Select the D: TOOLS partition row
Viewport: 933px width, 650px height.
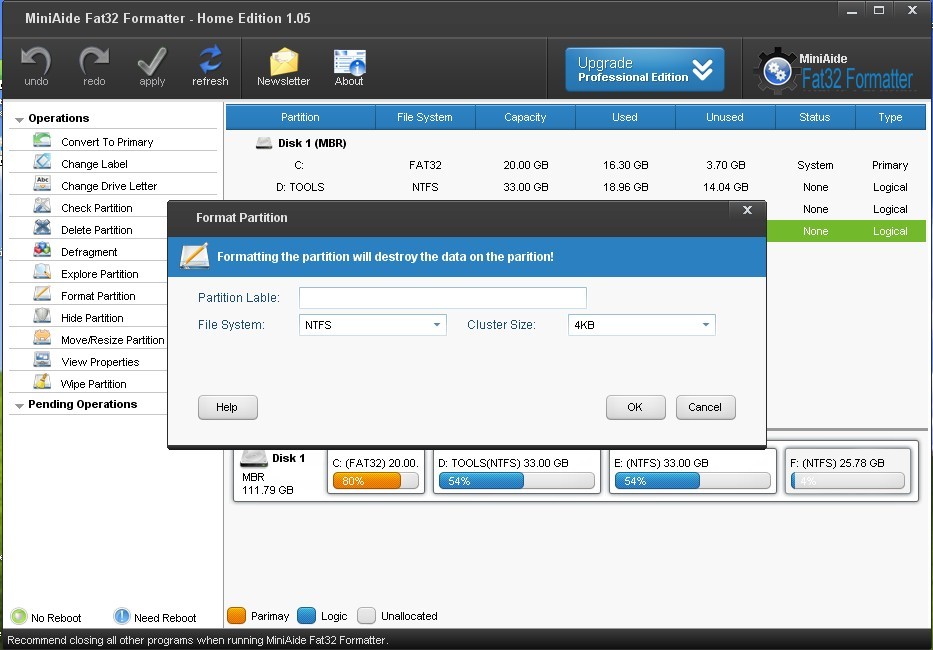tap(575, 187)
